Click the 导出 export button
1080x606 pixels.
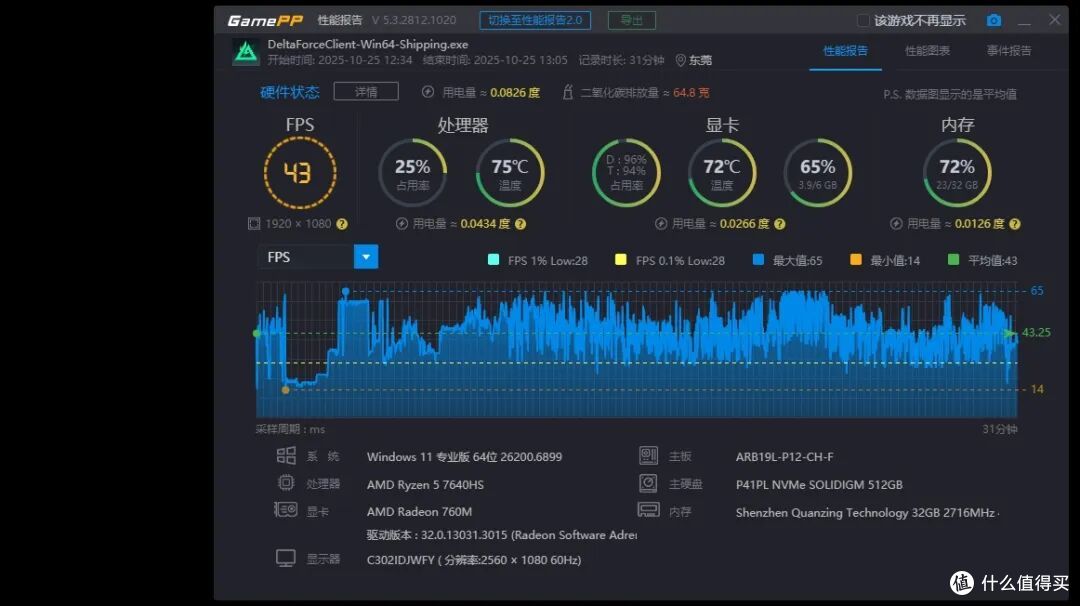point(632,20)
